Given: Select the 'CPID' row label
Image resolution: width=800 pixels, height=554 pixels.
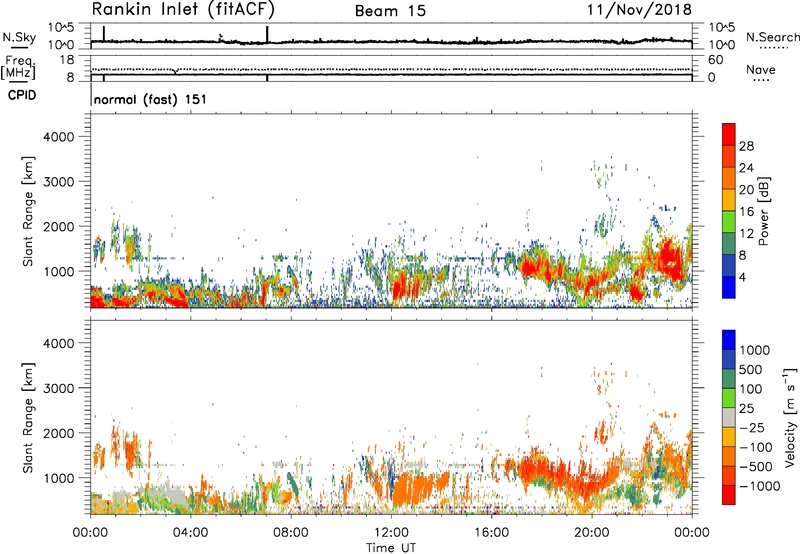Looking at the screenshot, I should 22,95.
